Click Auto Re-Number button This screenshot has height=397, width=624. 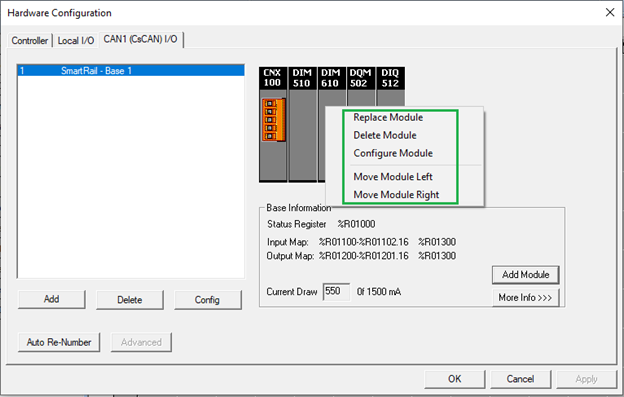coord(59,342)
